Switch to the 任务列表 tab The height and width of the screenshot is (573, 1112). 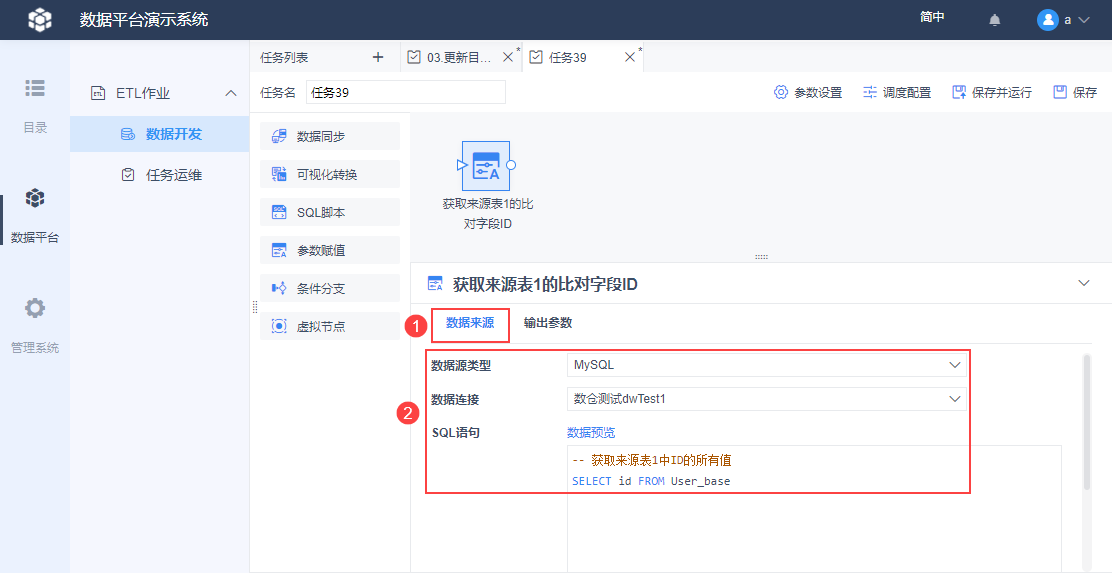tap(284, 58)
